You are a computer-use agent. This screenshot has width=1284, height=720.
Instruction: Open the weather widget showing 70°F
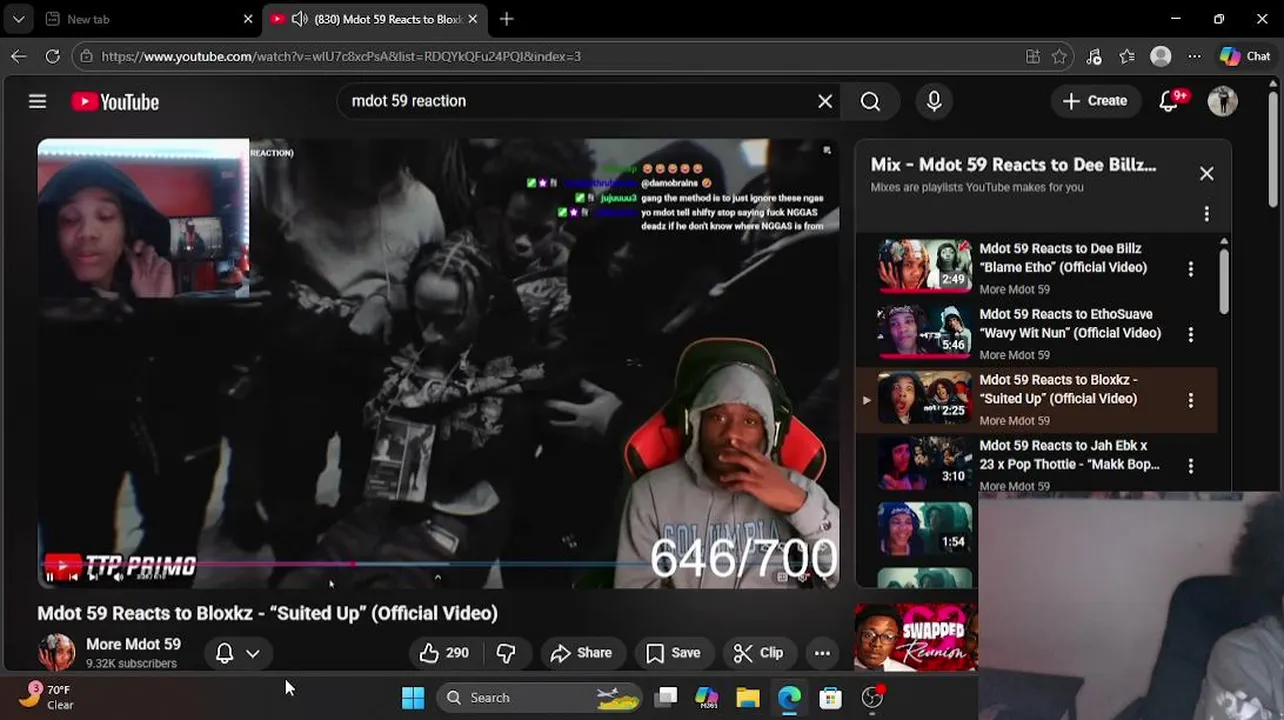46,696
